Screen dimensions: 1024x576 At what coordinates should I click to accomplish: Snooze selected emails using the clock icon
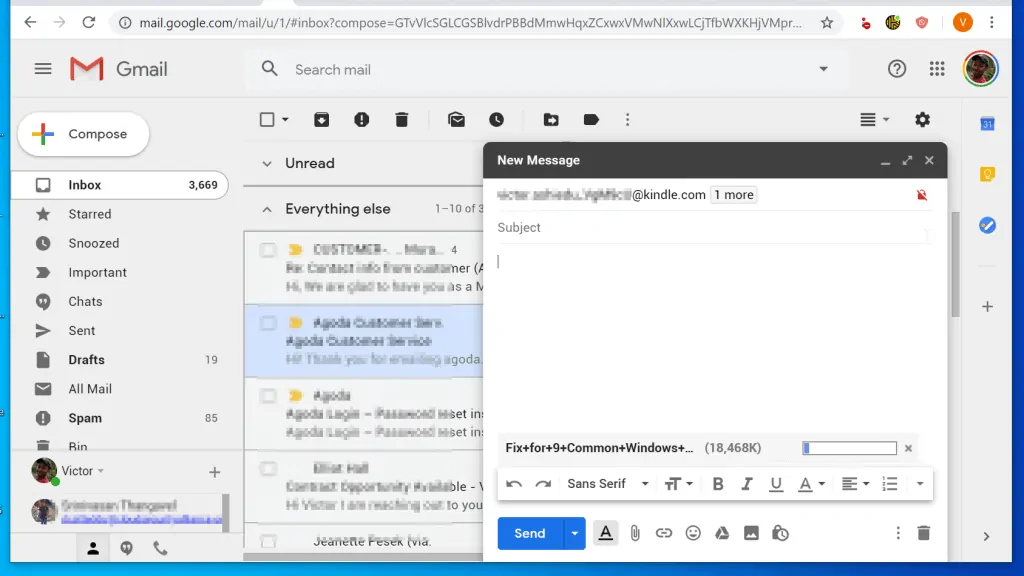[497, 119]
